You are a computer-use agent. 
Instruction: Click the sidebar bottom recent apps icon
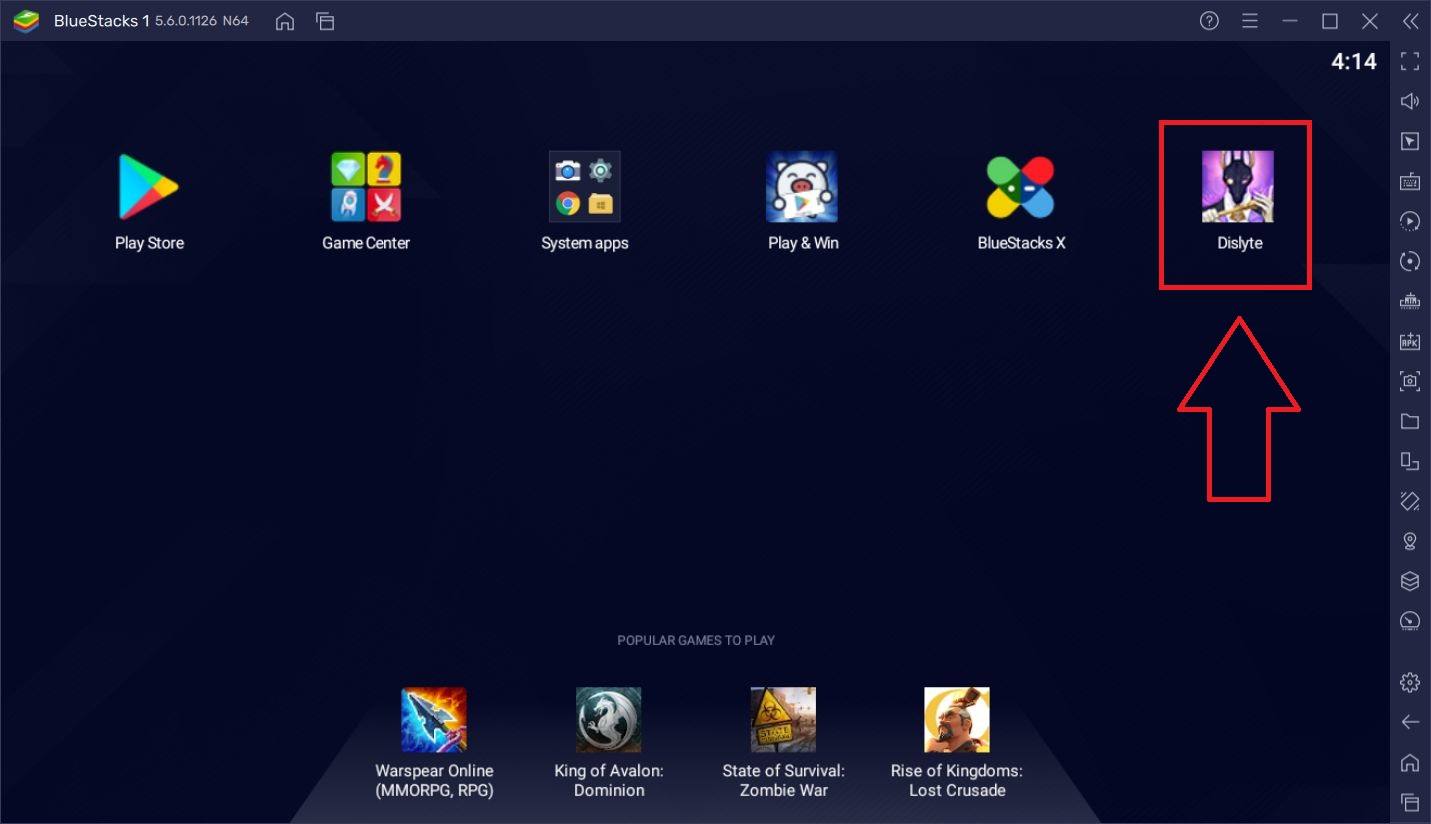1410,802
